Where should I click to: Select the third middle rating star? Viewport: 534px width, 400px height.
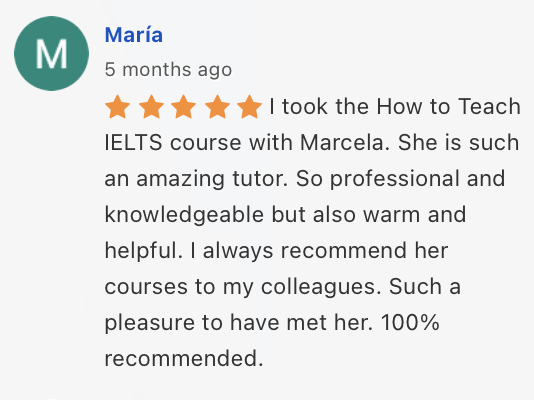(x=184, y=107)
